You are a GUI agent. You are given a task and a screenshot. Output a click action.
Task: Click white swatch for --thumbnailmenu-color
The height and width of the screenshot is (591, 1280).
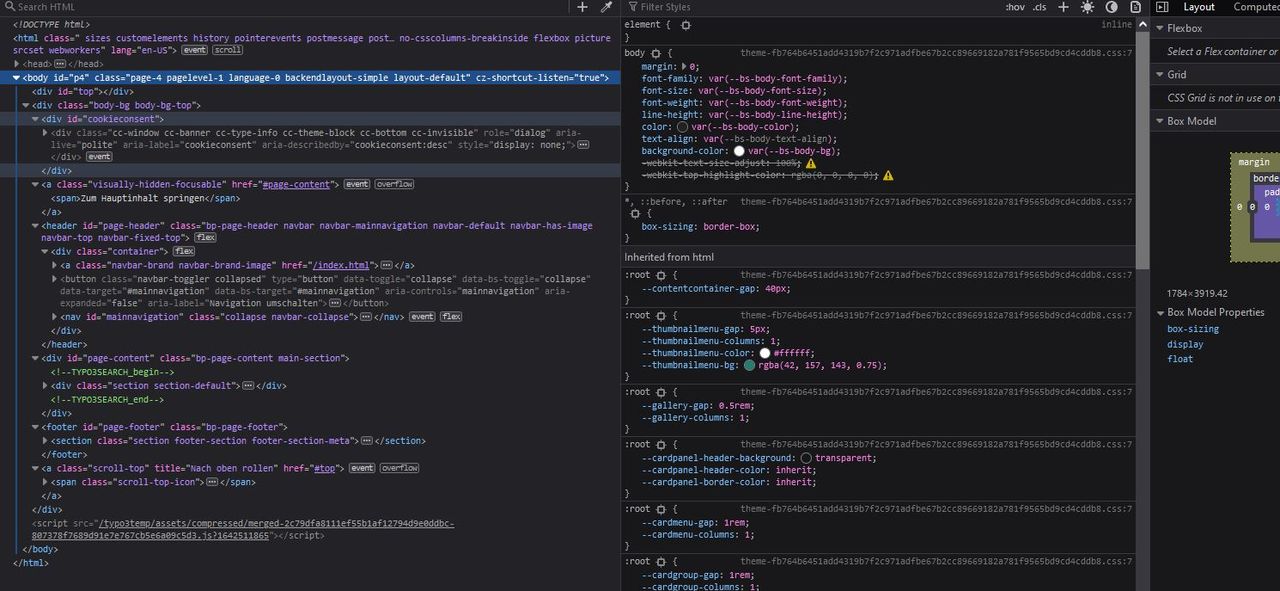click(765, 353)
